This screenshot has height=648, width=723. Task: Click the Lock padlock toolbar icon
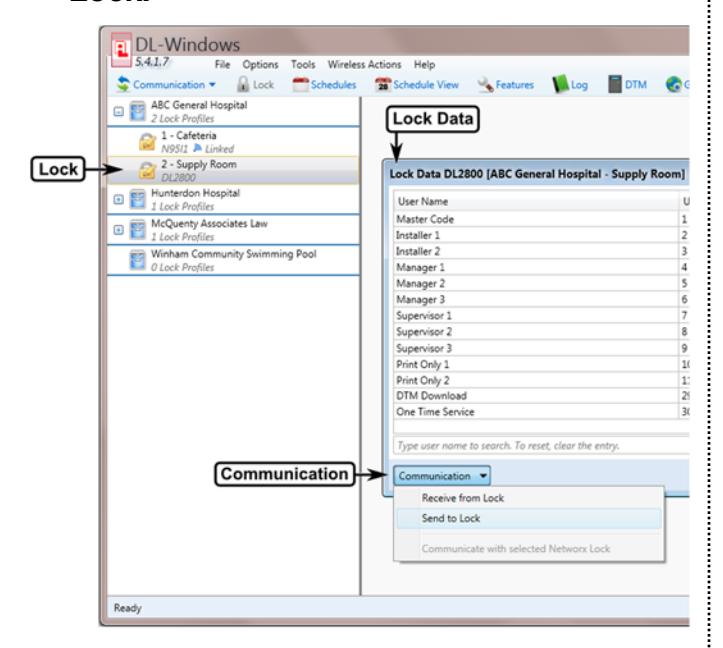(243, 84)
